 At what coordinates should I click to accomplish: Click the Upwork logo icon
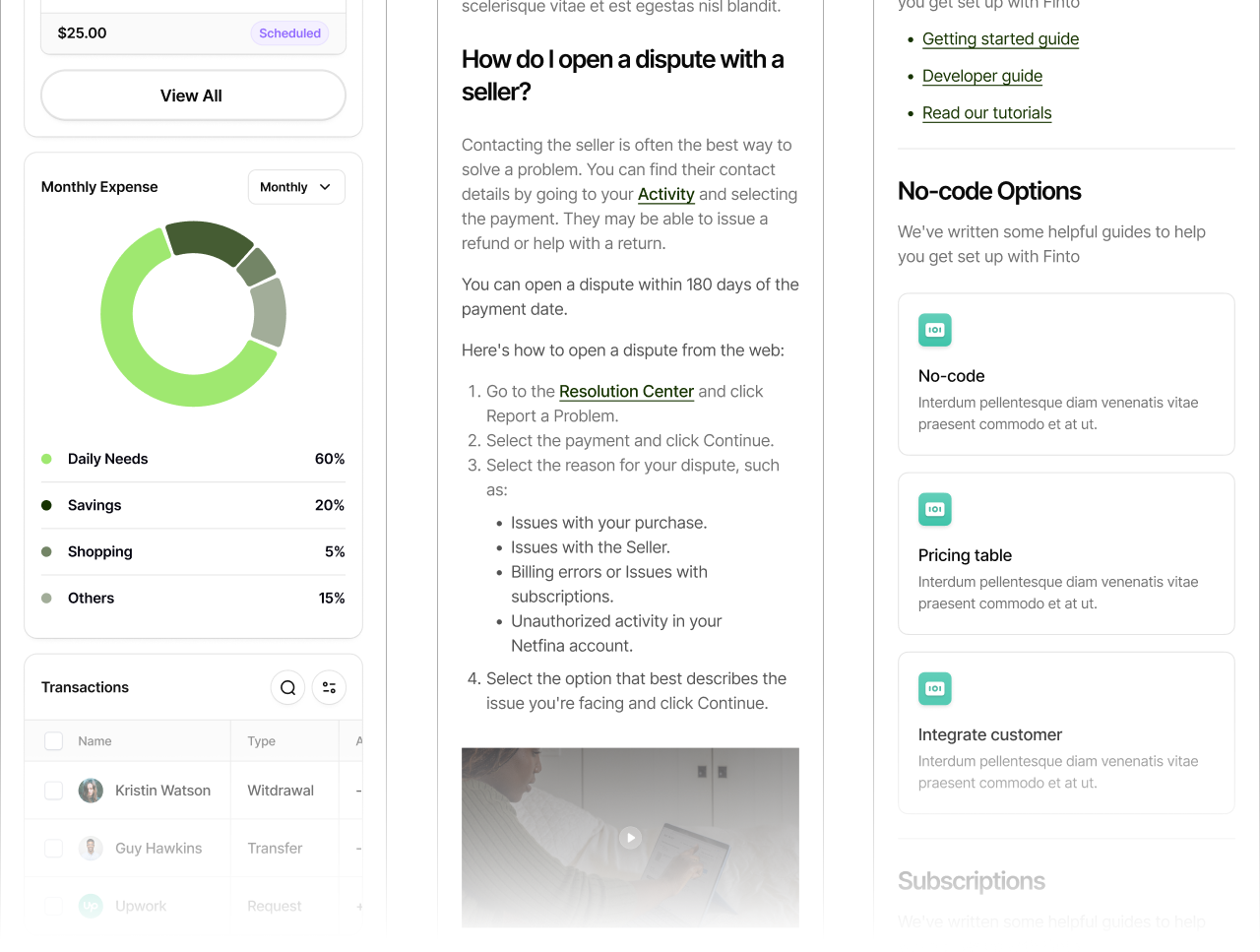91,906
